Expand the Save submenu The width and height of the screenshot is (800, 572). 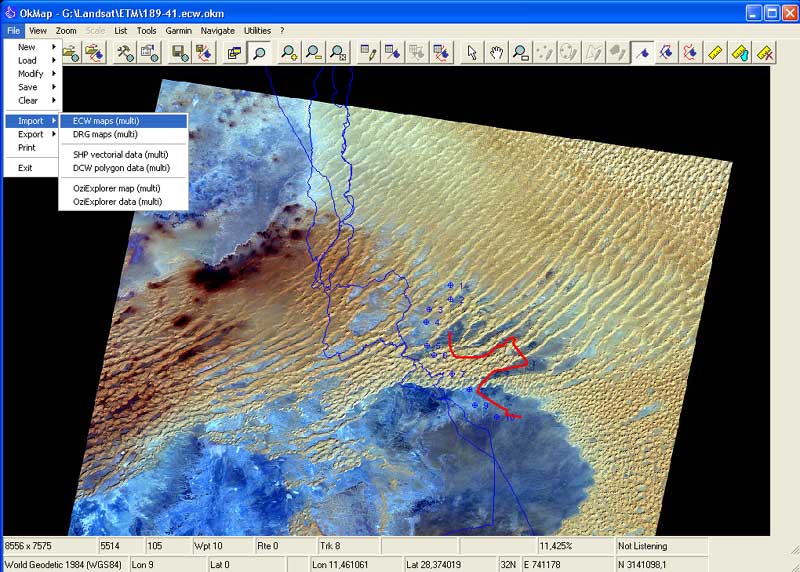coord(33,87)
